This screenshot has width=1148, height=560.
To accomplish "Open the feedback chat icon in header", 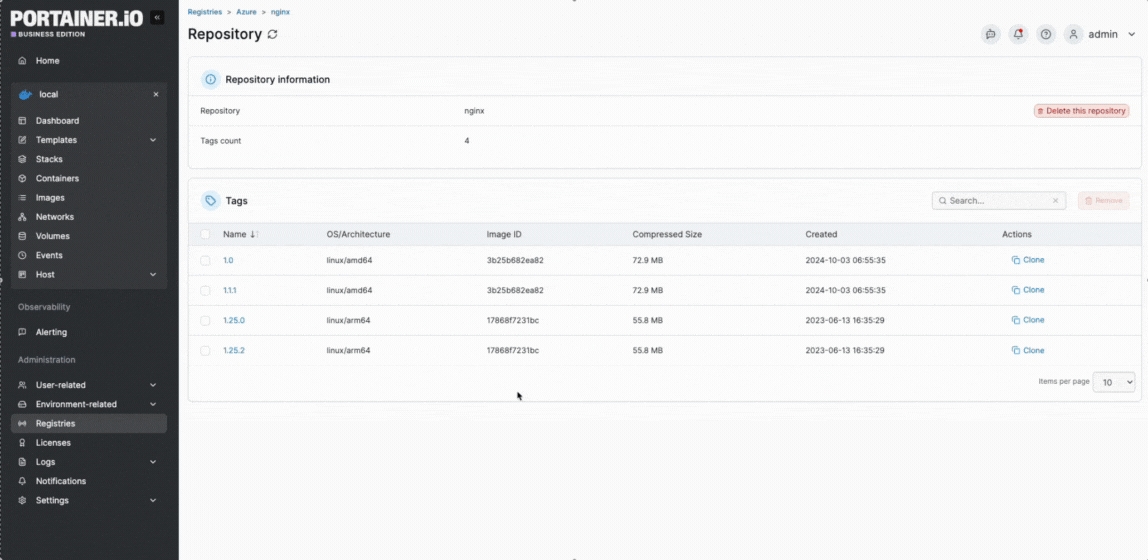I will 990,34.
